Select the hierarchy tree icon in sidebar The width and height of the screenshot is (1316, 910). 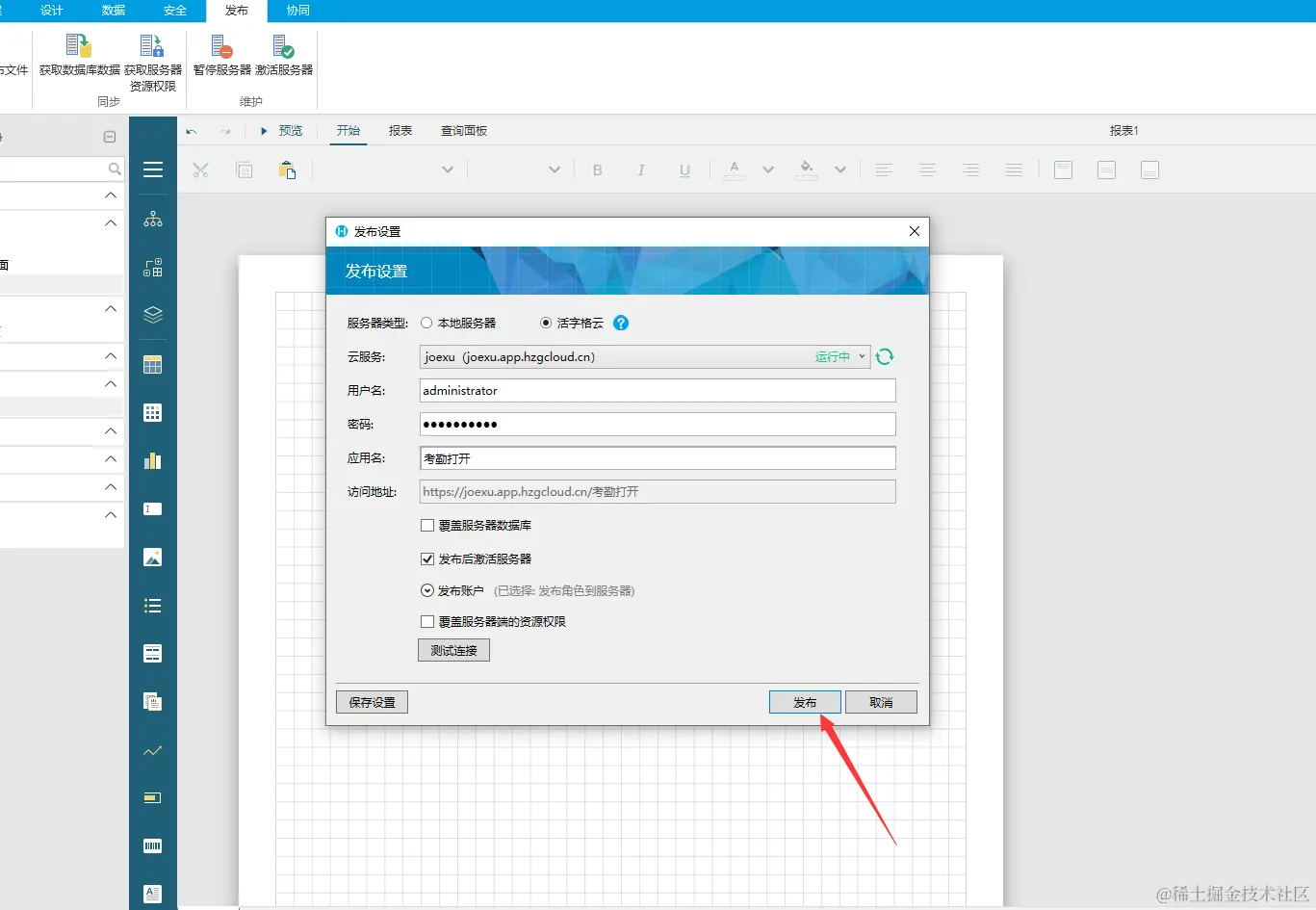pos(153,220)
